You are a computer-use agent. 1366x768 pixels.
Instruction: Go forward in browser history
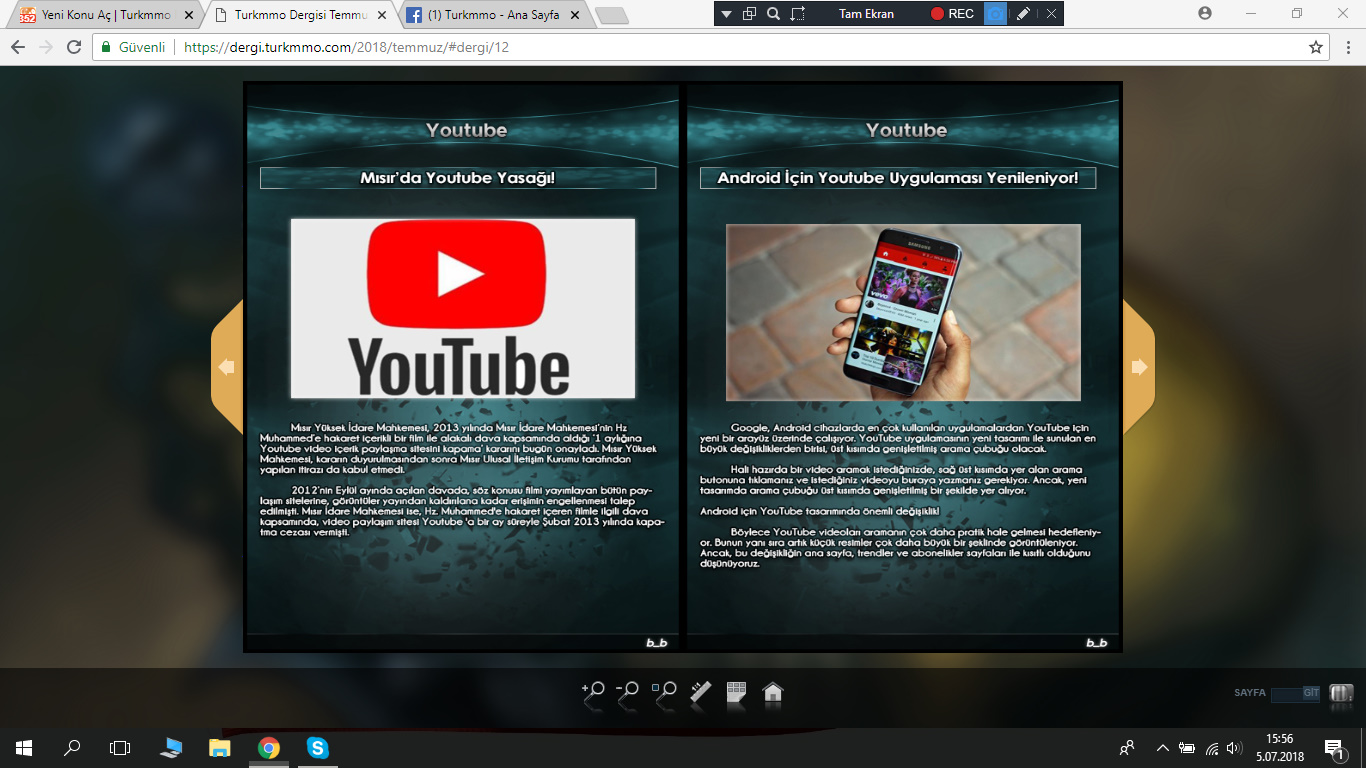click(x=46, y=47)
